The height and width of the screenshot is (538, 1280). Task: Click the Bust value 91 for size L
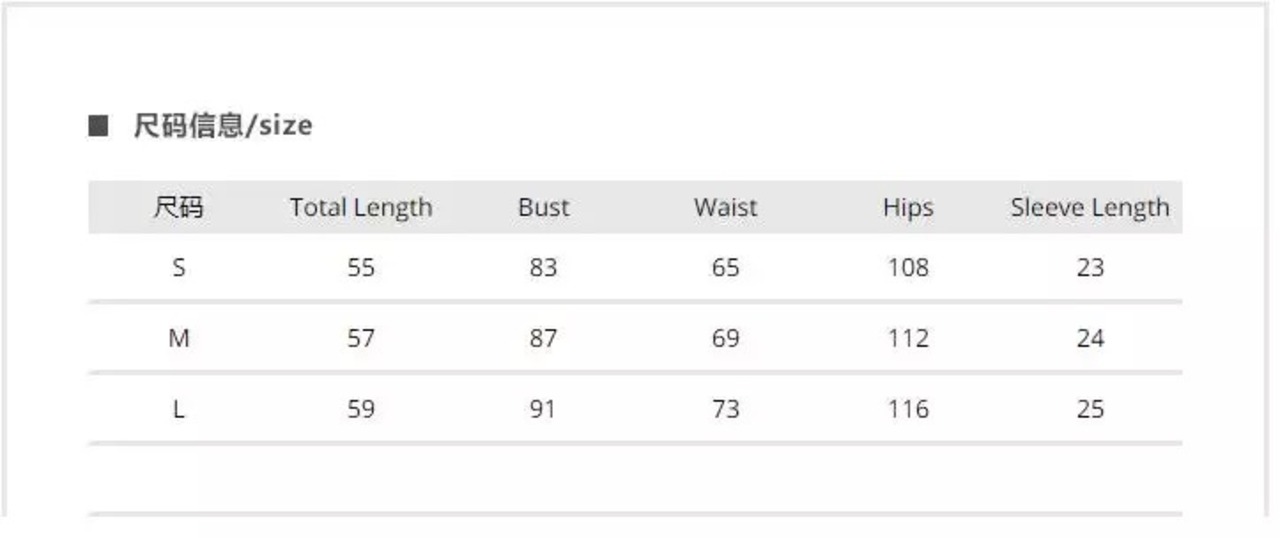coord(543,409)
